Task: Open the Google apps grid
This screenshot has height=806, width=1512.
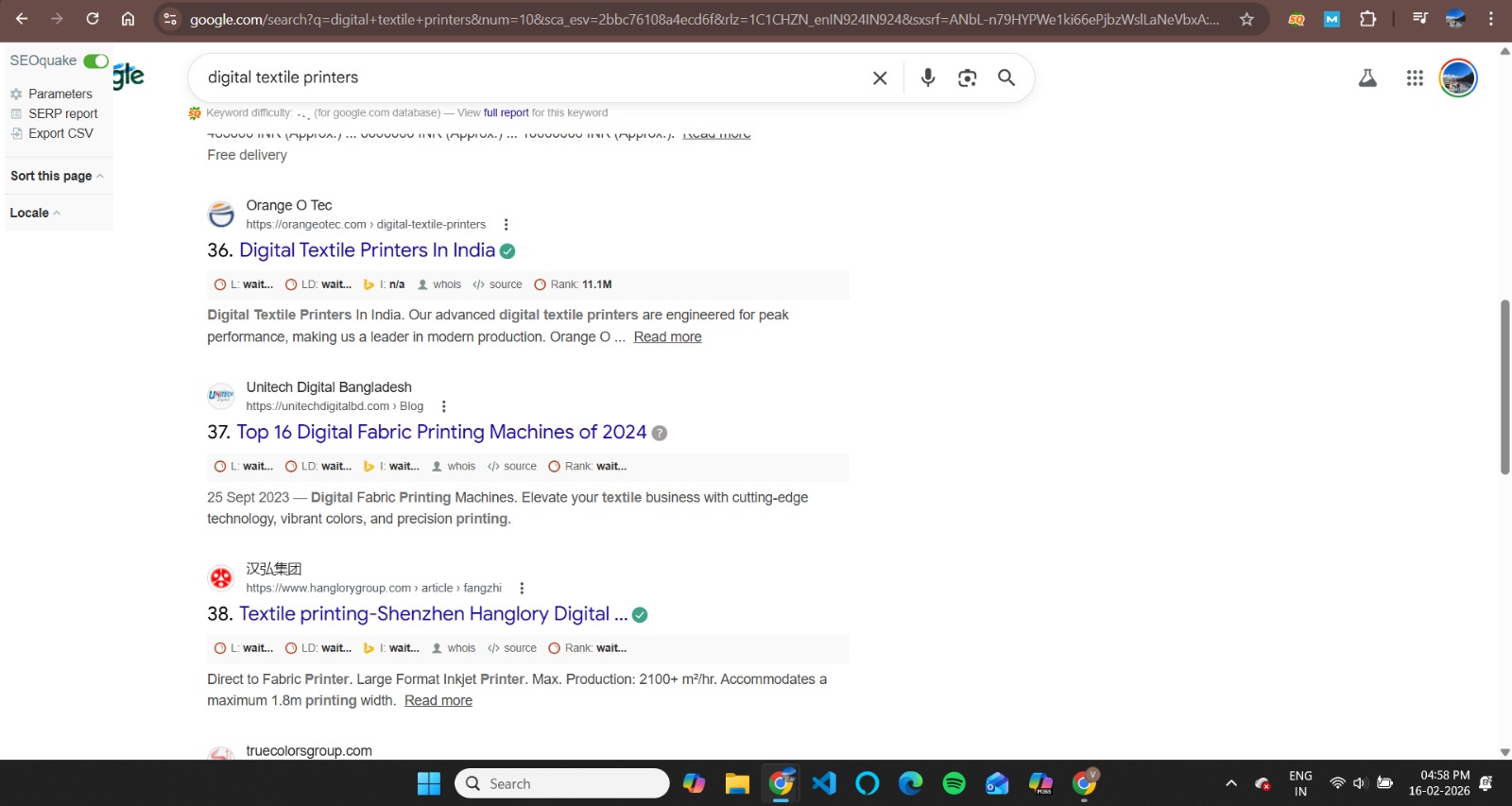Action: point(1414,78)
